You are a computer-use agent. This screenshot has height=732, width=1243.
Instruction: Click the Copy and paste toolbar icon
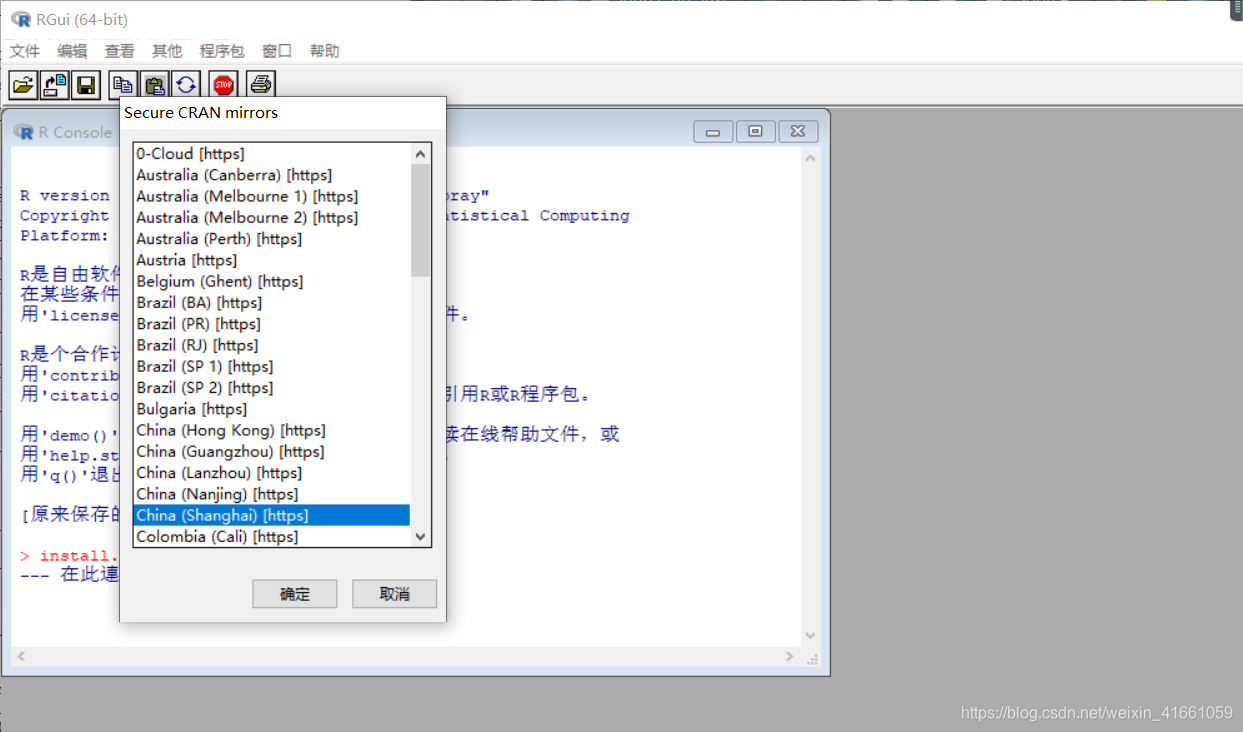pos(185,85)
